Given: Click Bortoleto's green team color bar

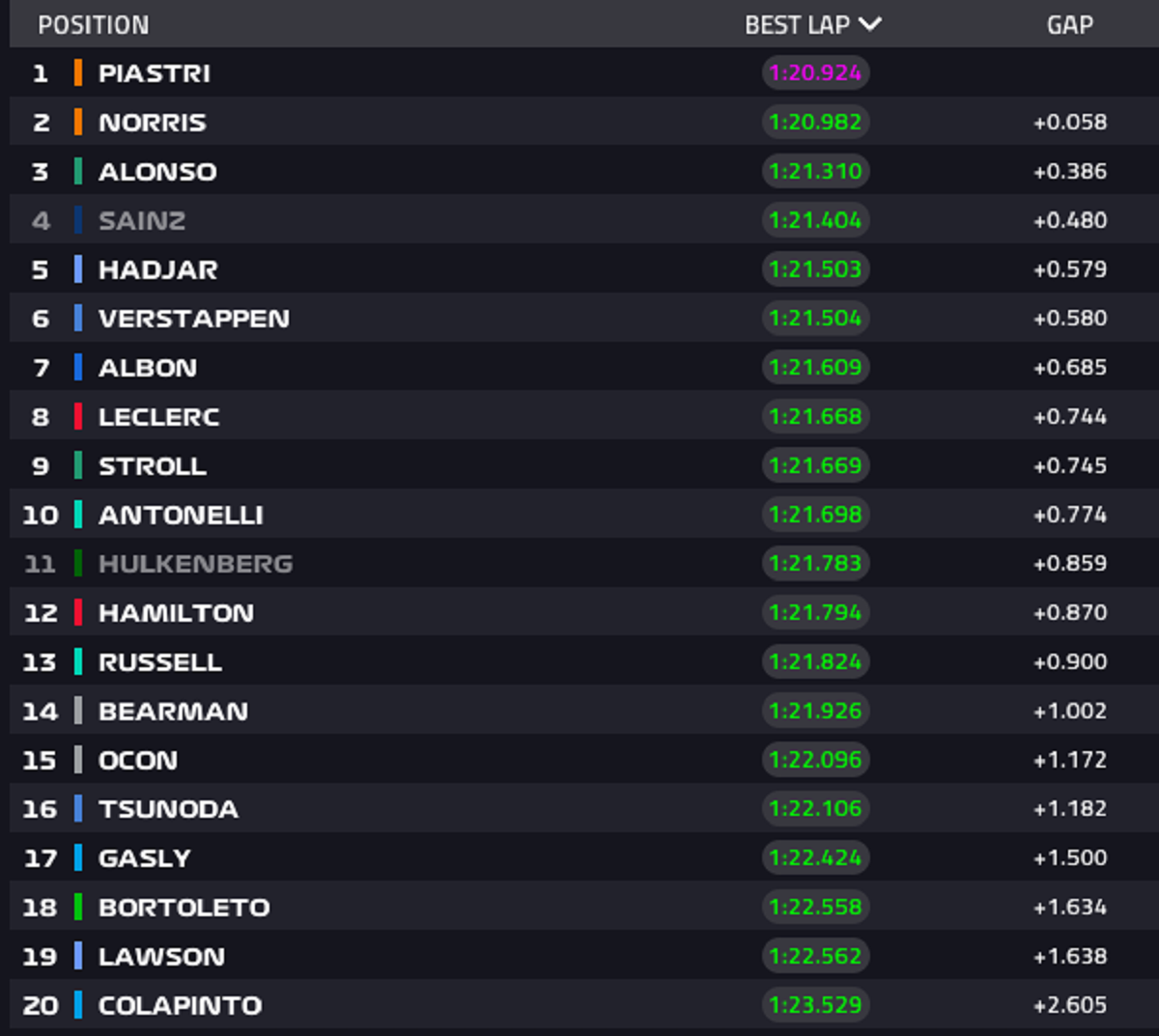Looking at the screenshot, I should pyautogui.click(x=78, y=908).
